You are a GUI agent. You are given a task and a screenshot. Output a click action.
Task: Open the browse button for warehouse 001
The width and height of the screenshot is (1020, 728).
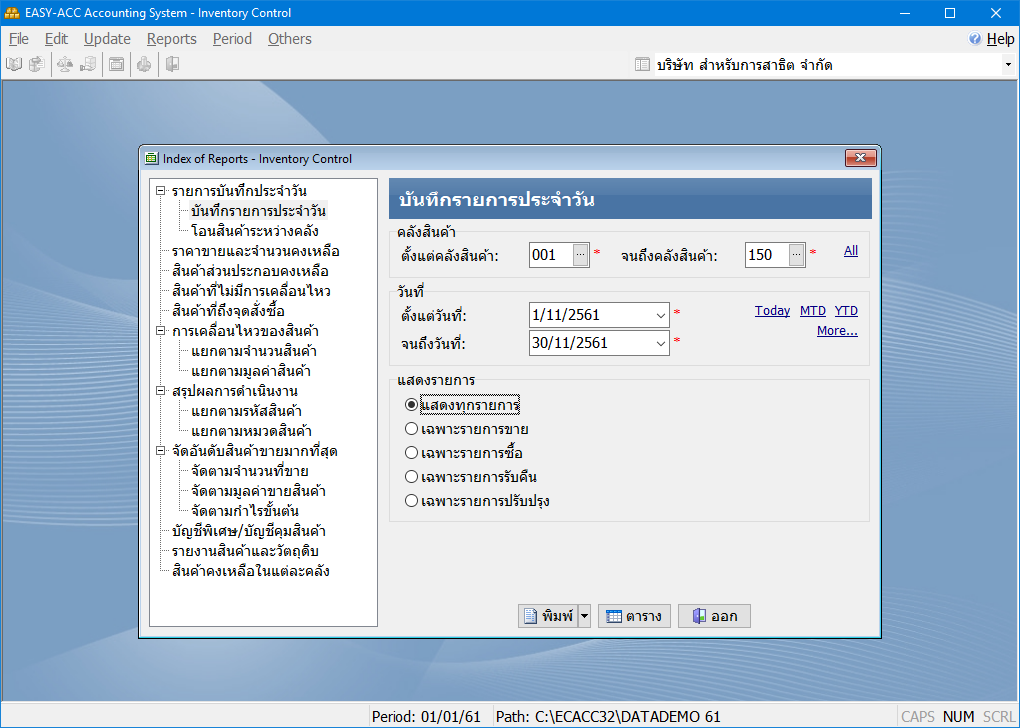tap(581, 255)
